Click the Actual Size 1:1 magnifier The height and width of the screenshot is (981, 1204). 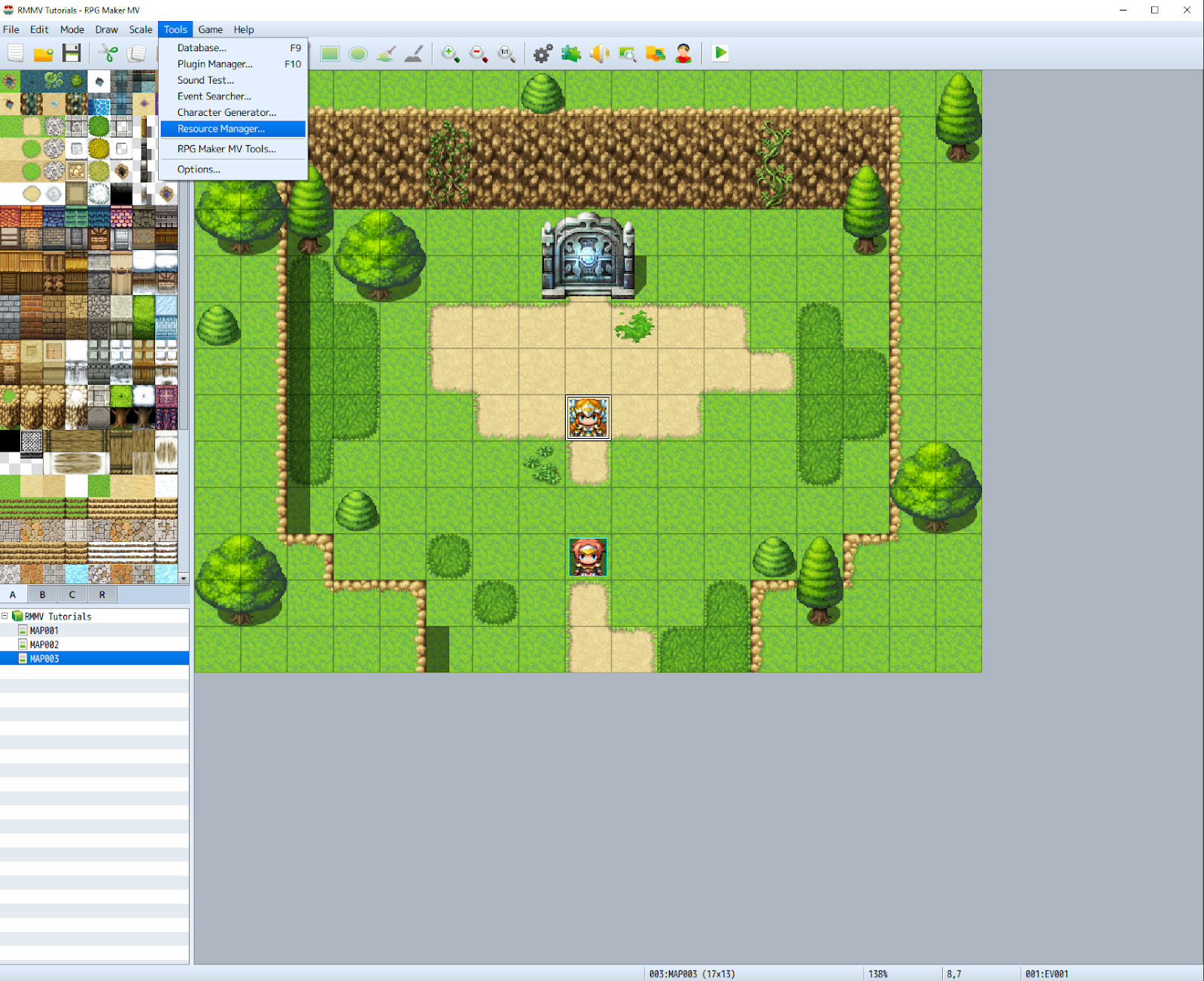point(506,53)
